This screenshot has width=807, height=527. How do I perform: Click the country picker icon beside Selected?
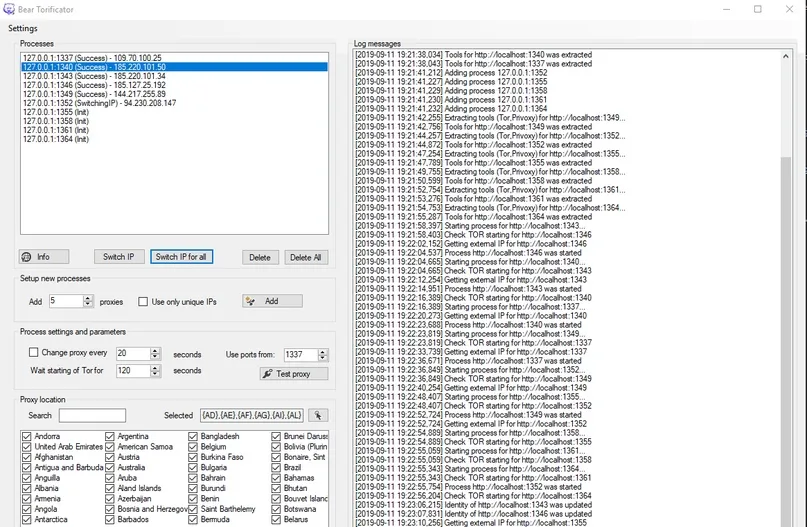point(318,415)
